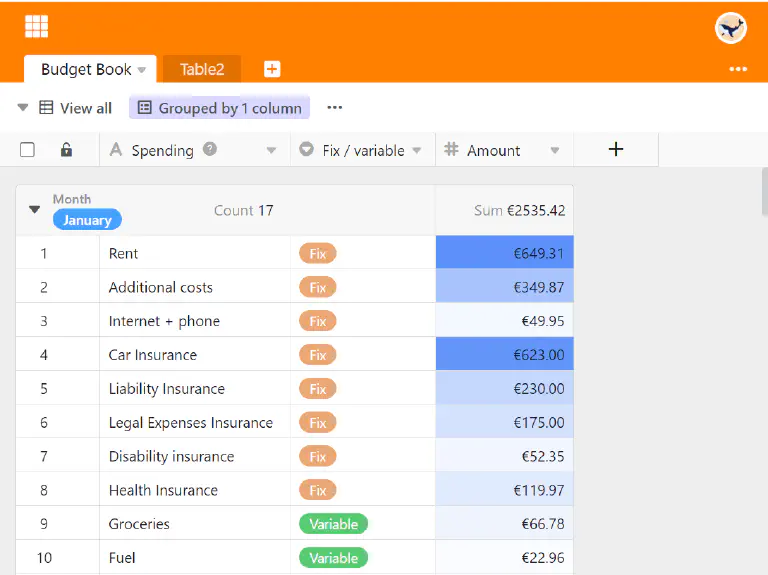
Task: Expand the View all views dropdown
Action: coord(23,108)
